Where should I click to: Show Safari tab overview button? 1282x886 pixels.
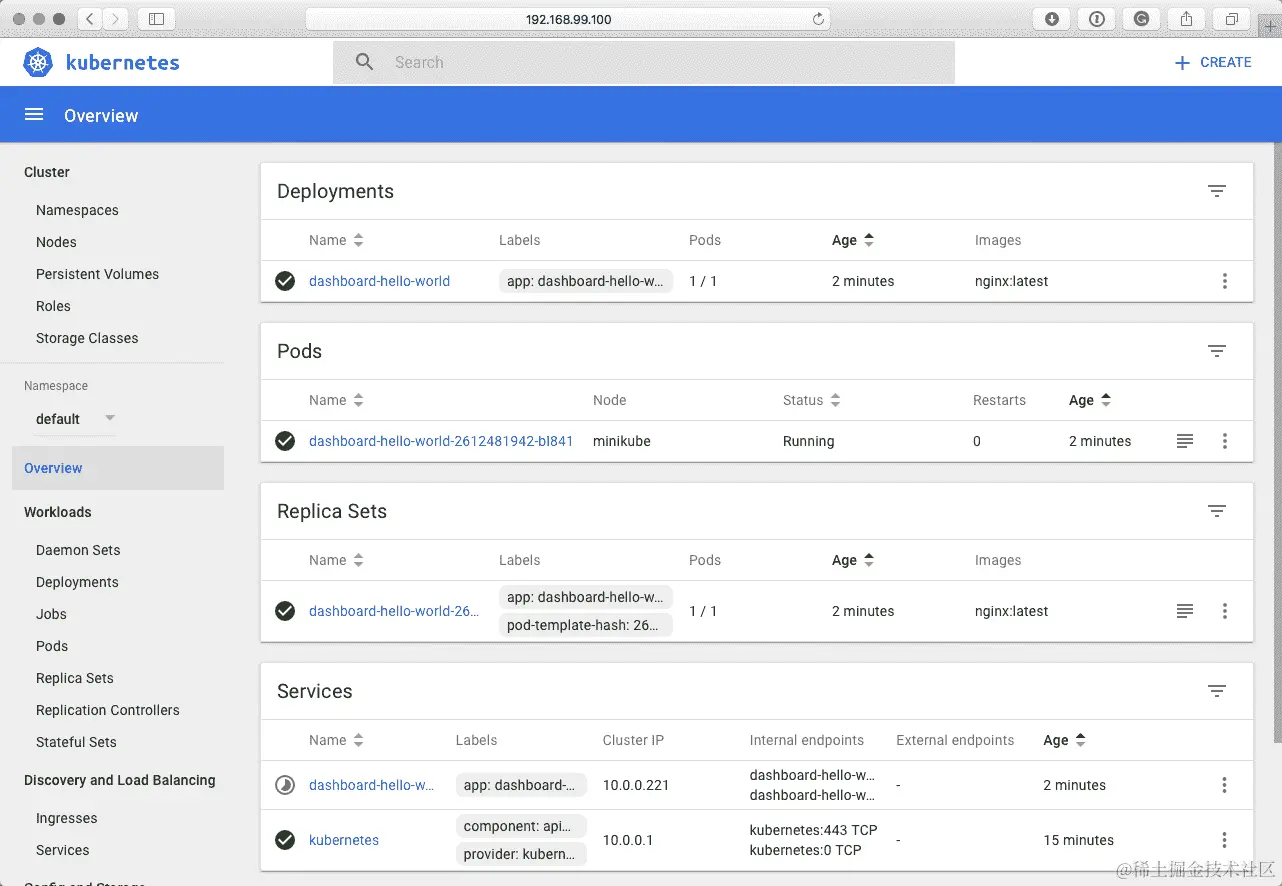[x=1232, y=19]
